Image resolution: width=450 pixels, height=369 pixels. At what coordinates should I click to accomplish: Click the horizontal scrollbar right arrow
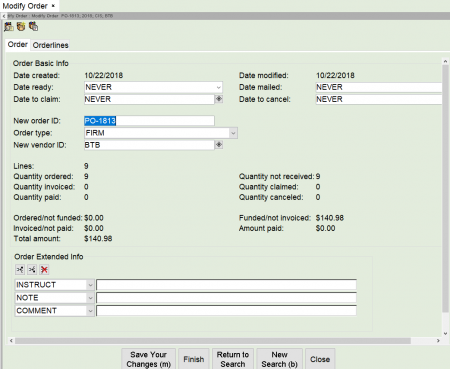point(438,341)
